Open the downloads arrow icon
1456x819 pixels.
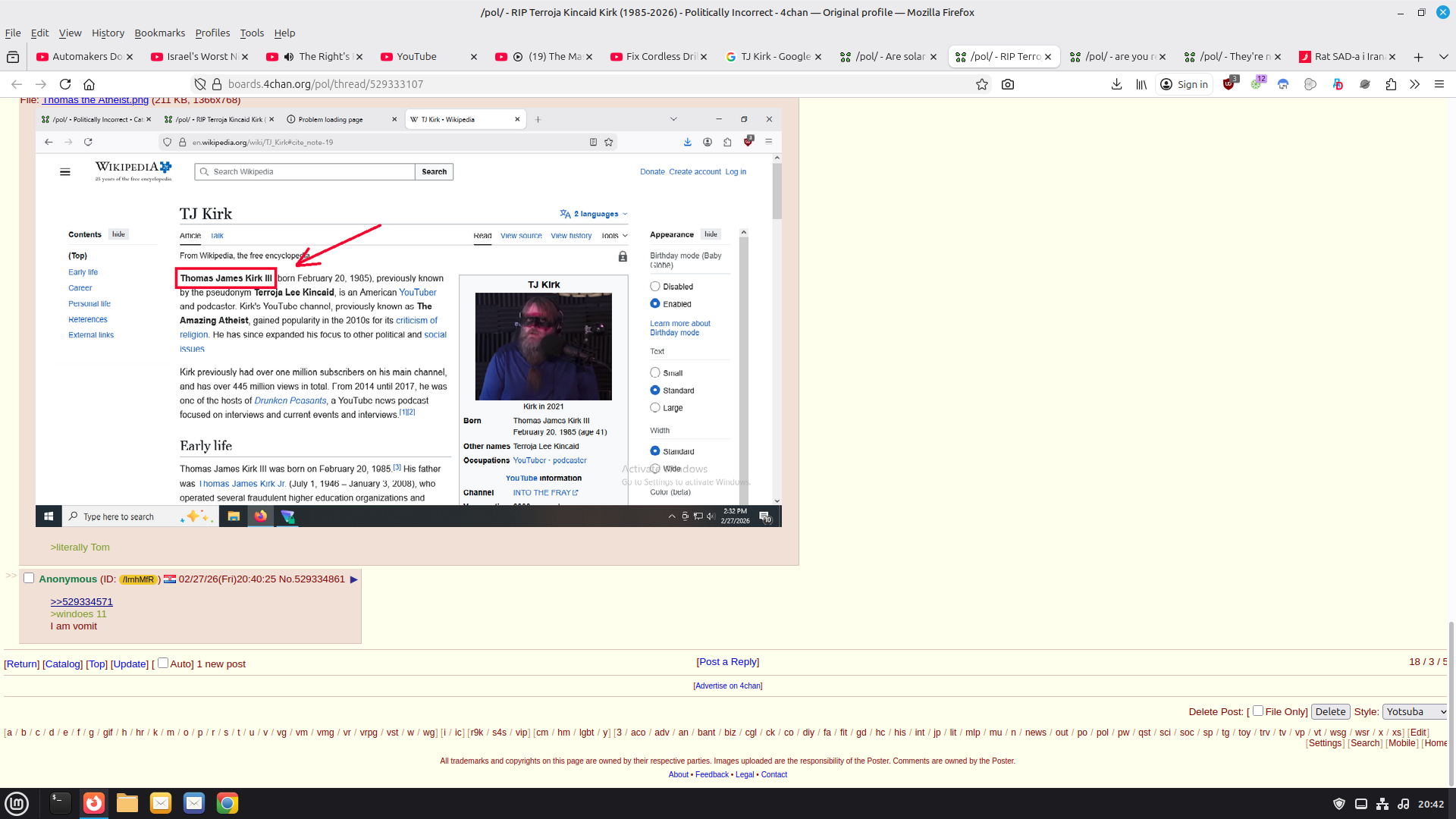pos(1116,84)
